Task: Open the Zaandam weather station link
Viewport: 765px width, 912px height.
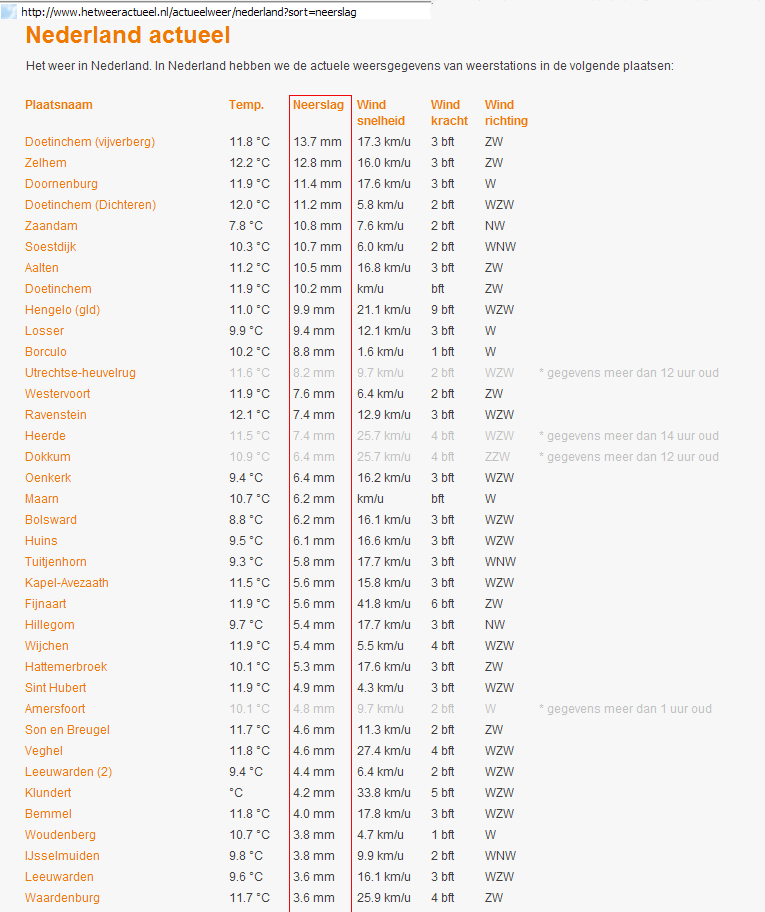Action: (x=51, y=226)
